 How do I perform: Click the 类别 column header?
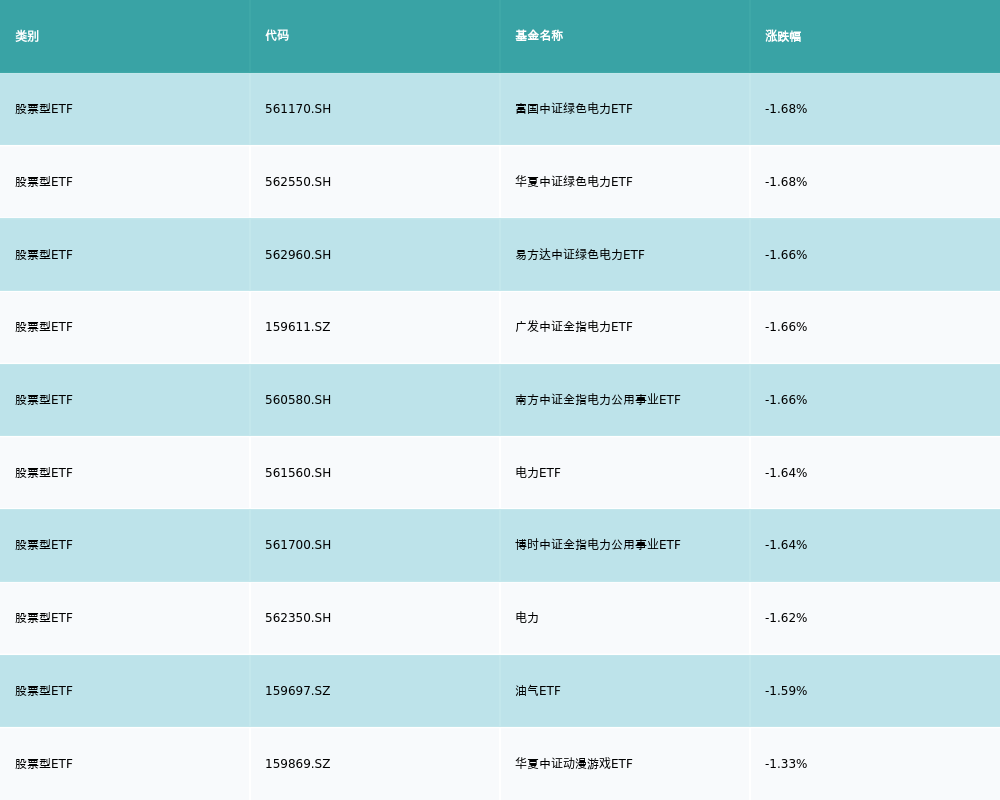pyautogui.click(x=27, y=36)
